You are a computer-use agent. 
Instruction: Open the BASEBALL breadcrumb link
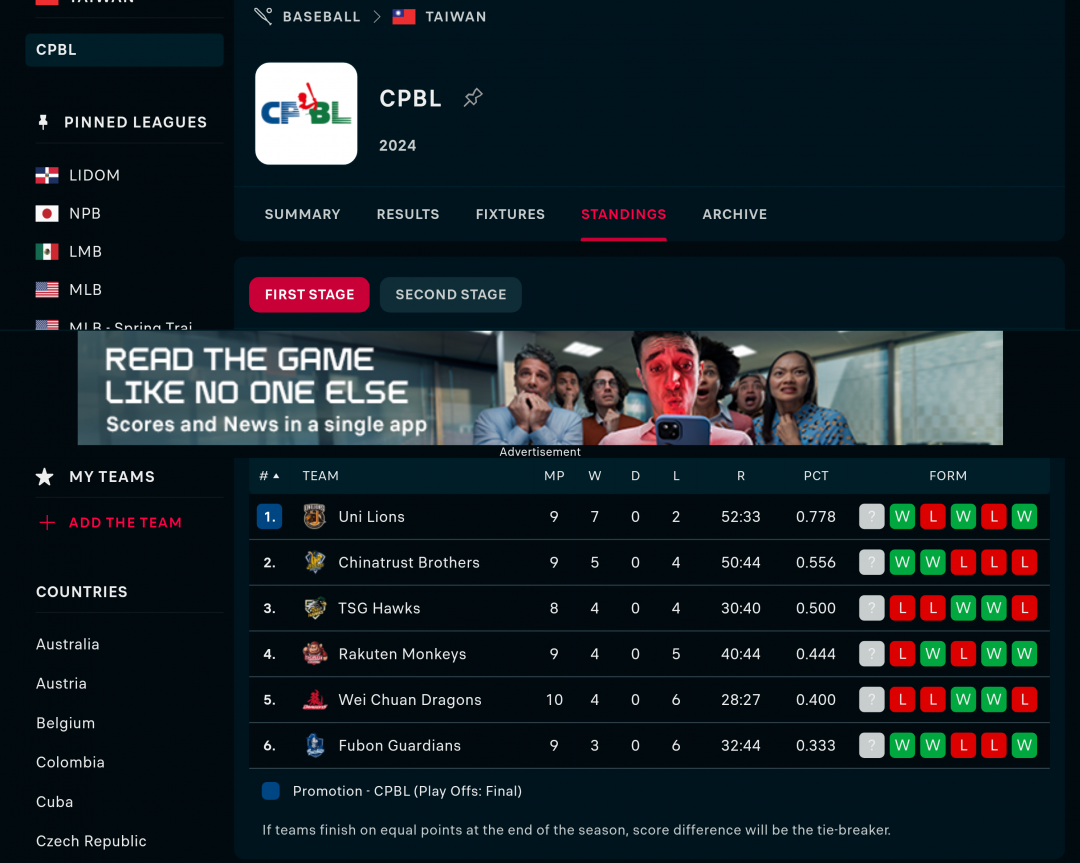[x=322, y=17]
